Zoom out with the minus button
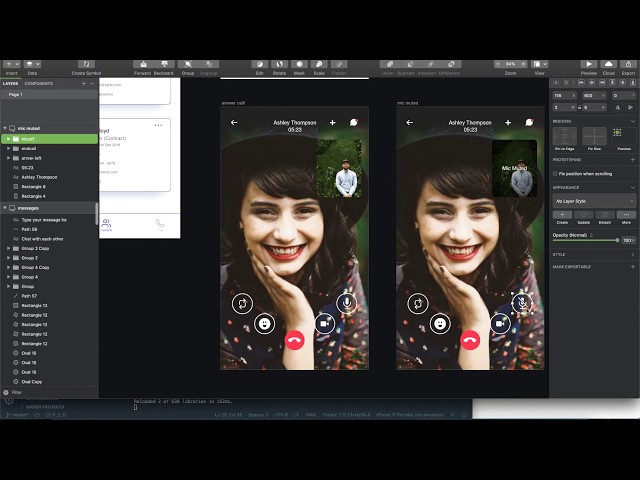The height and width of the screenshot is (480, 640). [x=498, y=64]
